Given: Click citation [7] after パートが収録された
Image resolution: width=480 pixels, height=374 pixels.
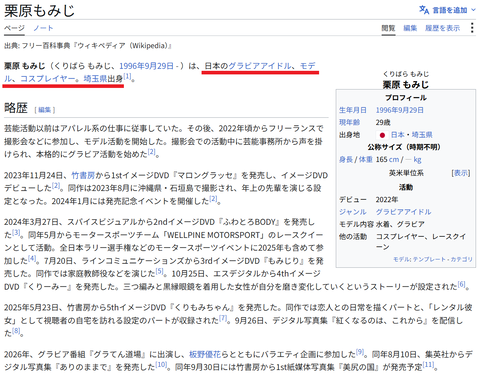Looking at the screenshot, I should [x=223, y=318].
